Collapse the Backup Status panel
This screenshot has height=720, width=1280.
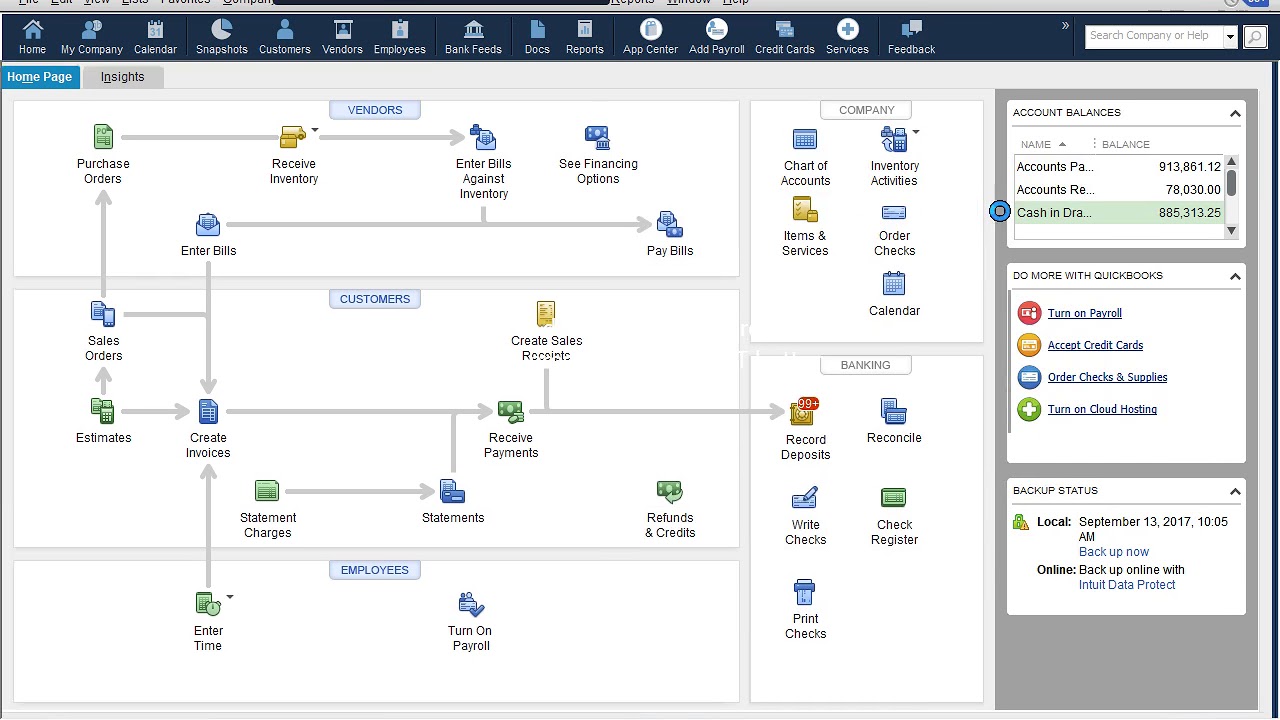[1235, 491]
